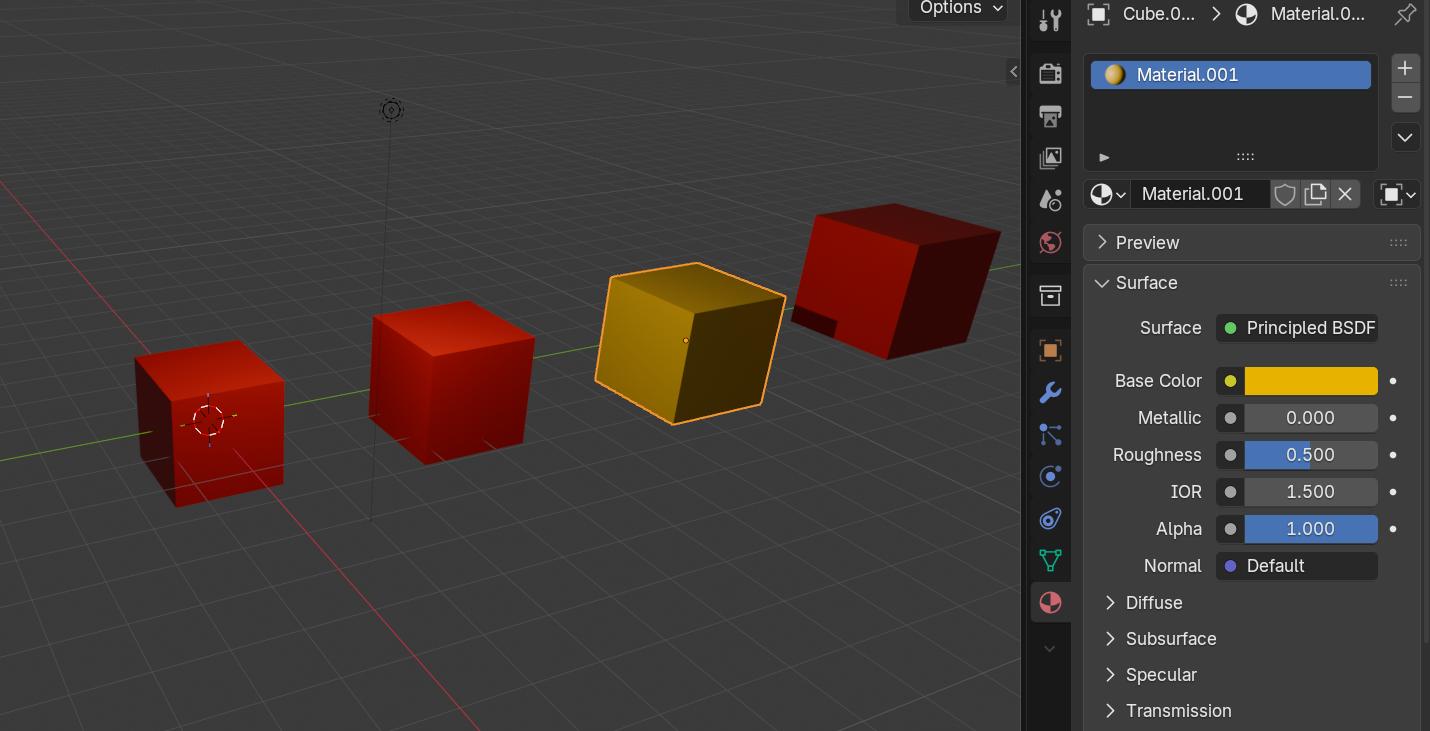
Task: Open material slot specials dropdown
Action: (x=1405, y=137)
